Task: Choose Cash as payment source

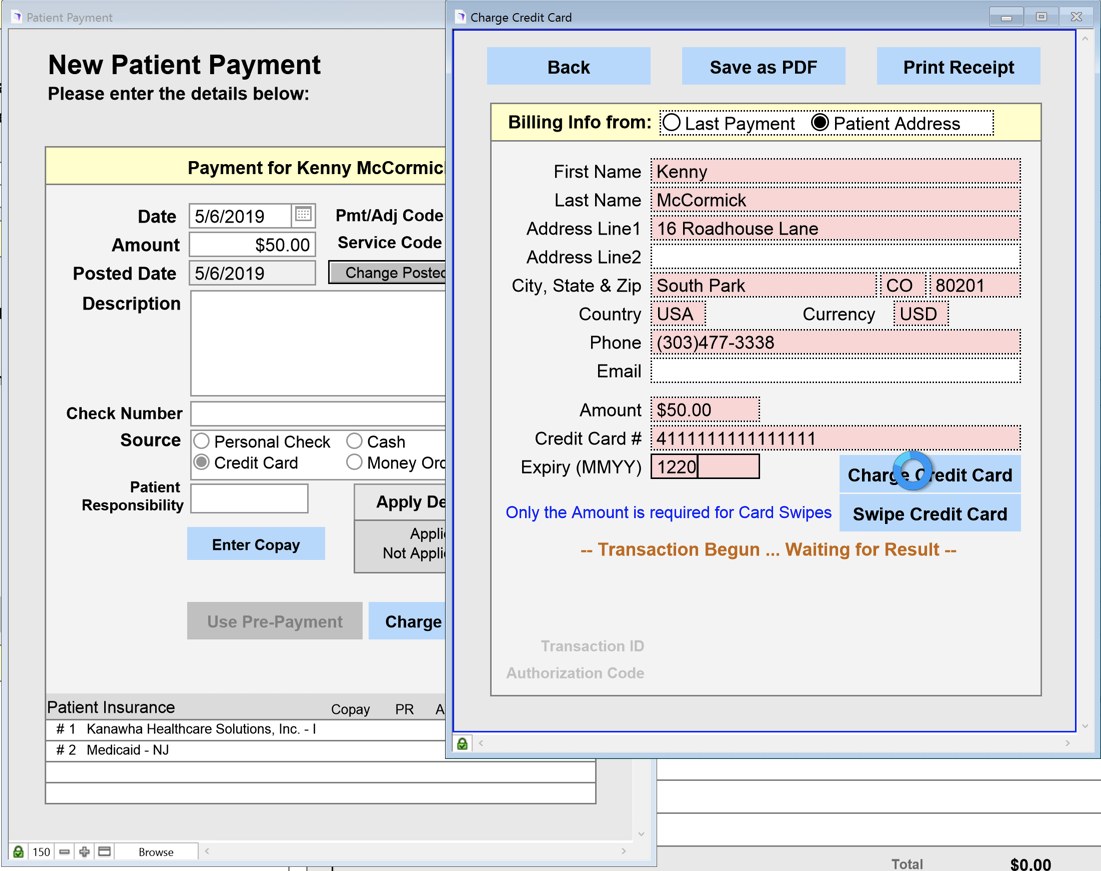Action: pos(354,441)
